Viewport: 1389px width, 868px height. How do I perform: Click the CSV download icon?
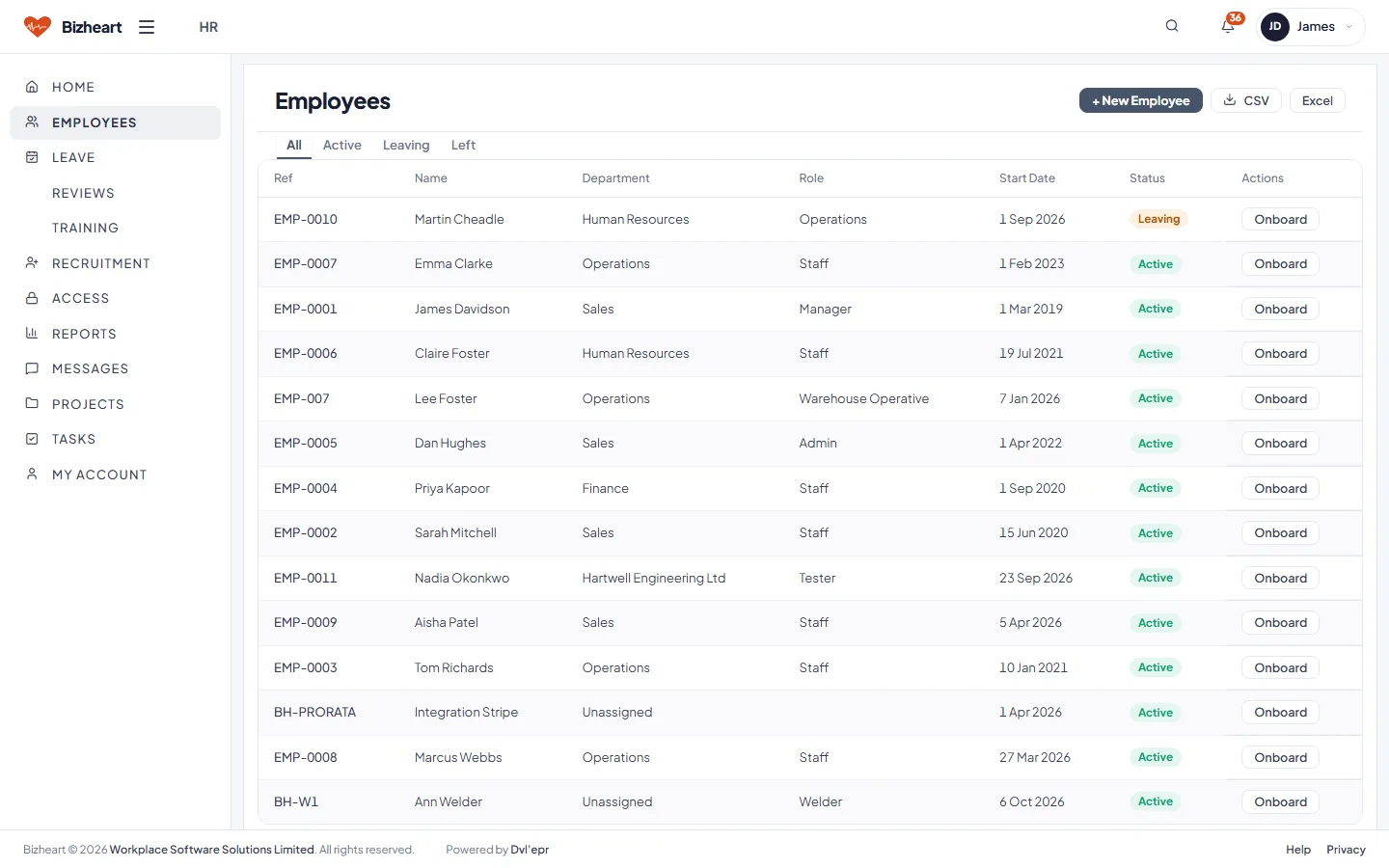[1230, 100]
